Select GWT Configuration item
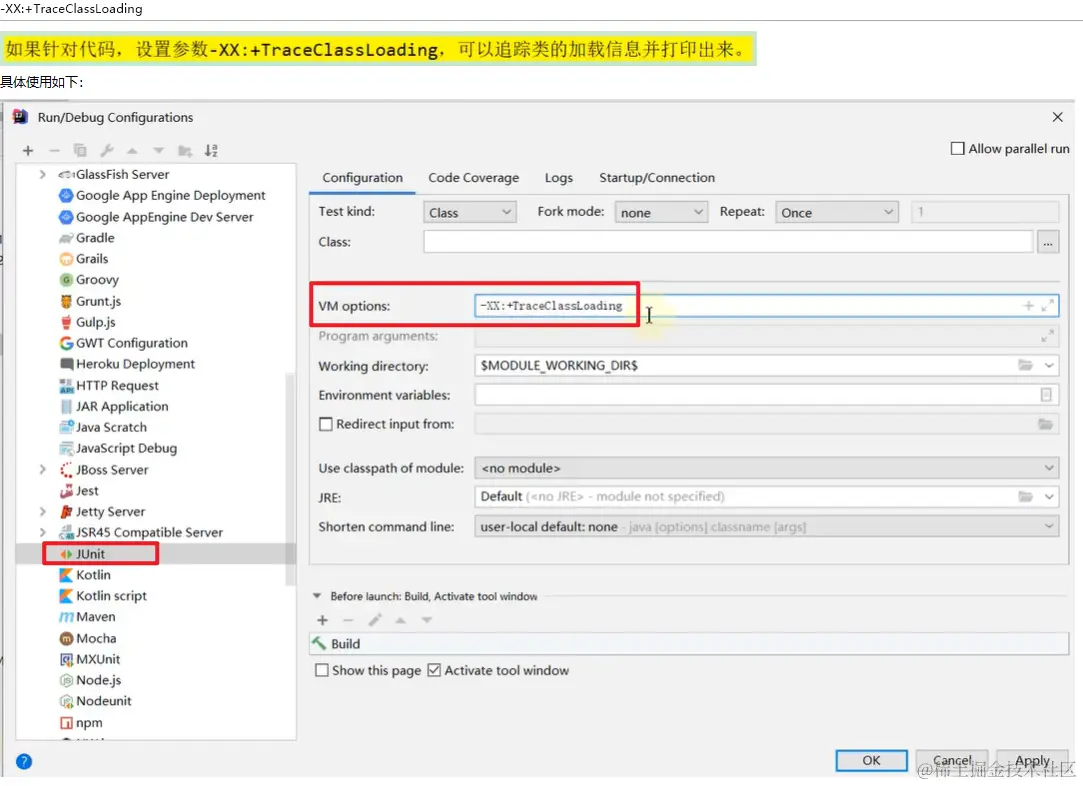1083x786 pixels. (132, 343)
